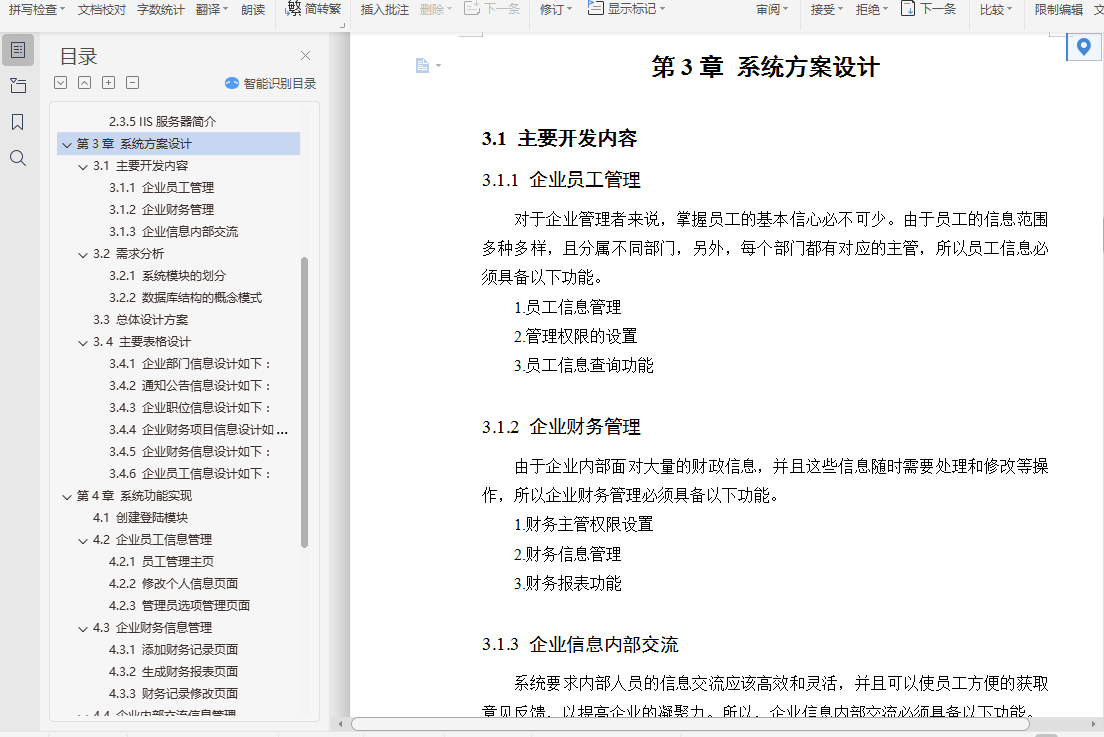Select 4.3.1 添加财务记录页面 entry

click(x=173, y=650)
